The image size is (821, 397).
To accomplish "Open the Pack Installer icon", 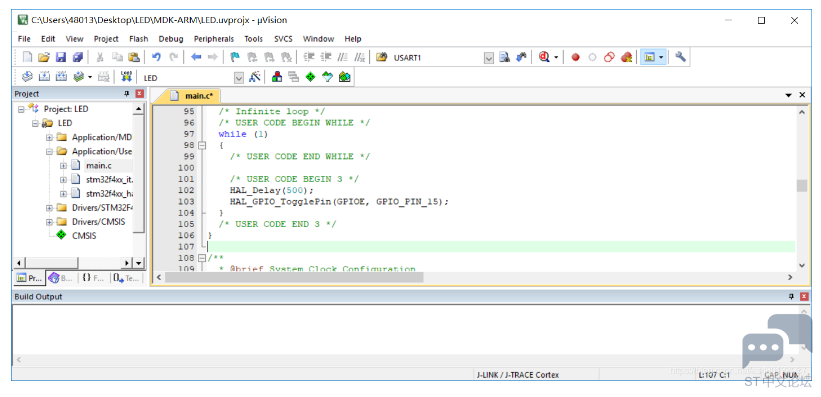I will coord(344,77).
